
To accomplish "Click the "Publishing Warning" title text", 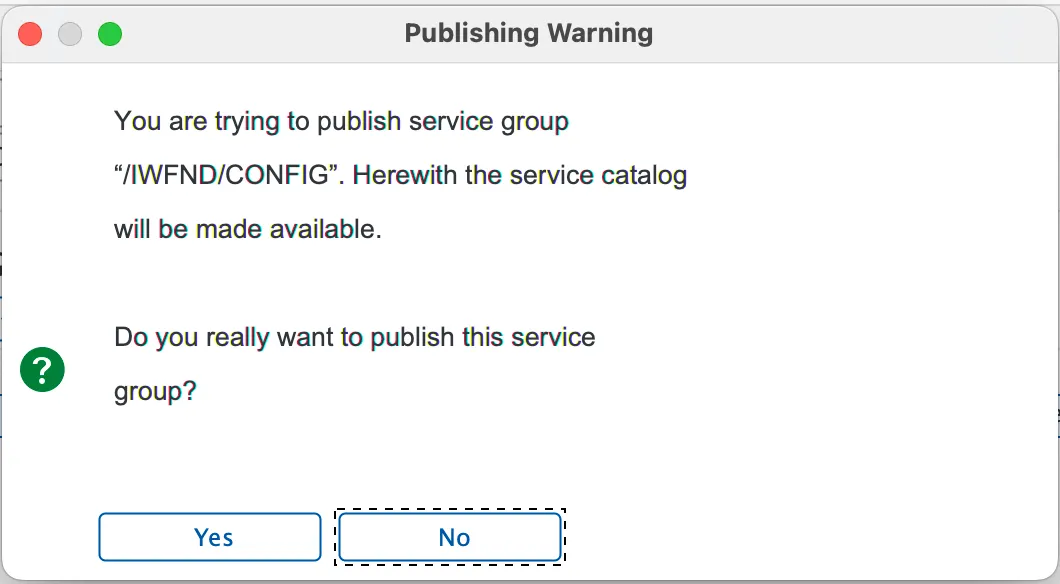I will pos(528,33).
